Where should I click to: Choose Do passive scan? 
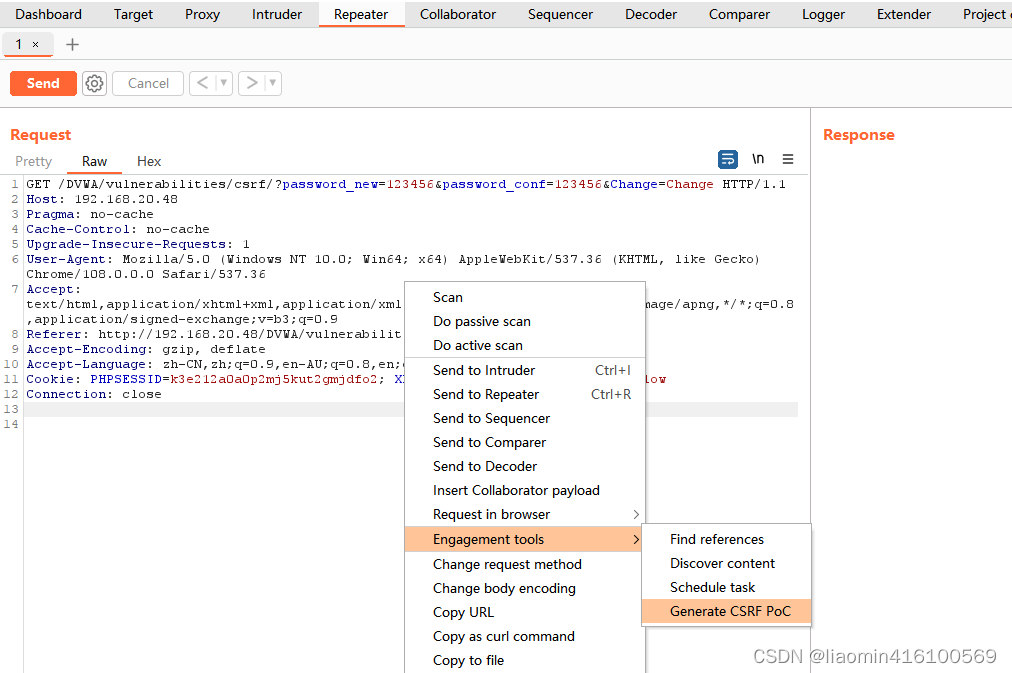(525, 321)
